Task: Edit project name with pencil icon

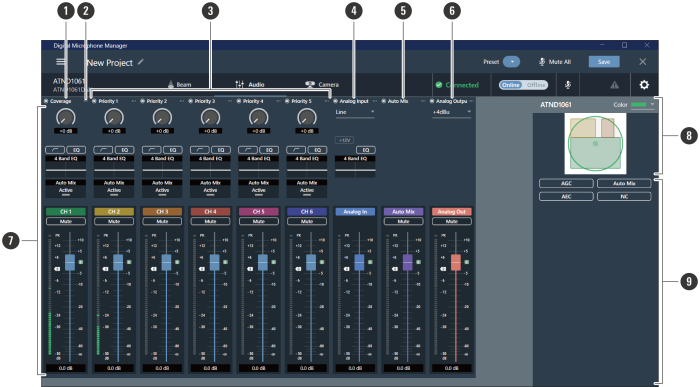Action: click(x=141, y=62)
